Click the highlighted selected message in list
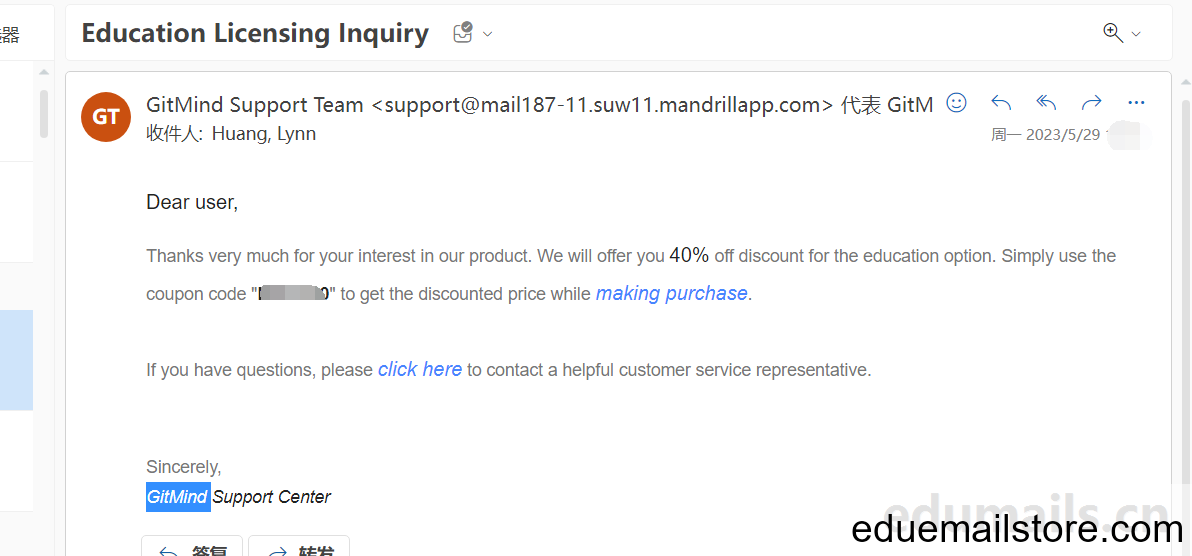The height and width of the screenshot is (556, 1192). 16,360
